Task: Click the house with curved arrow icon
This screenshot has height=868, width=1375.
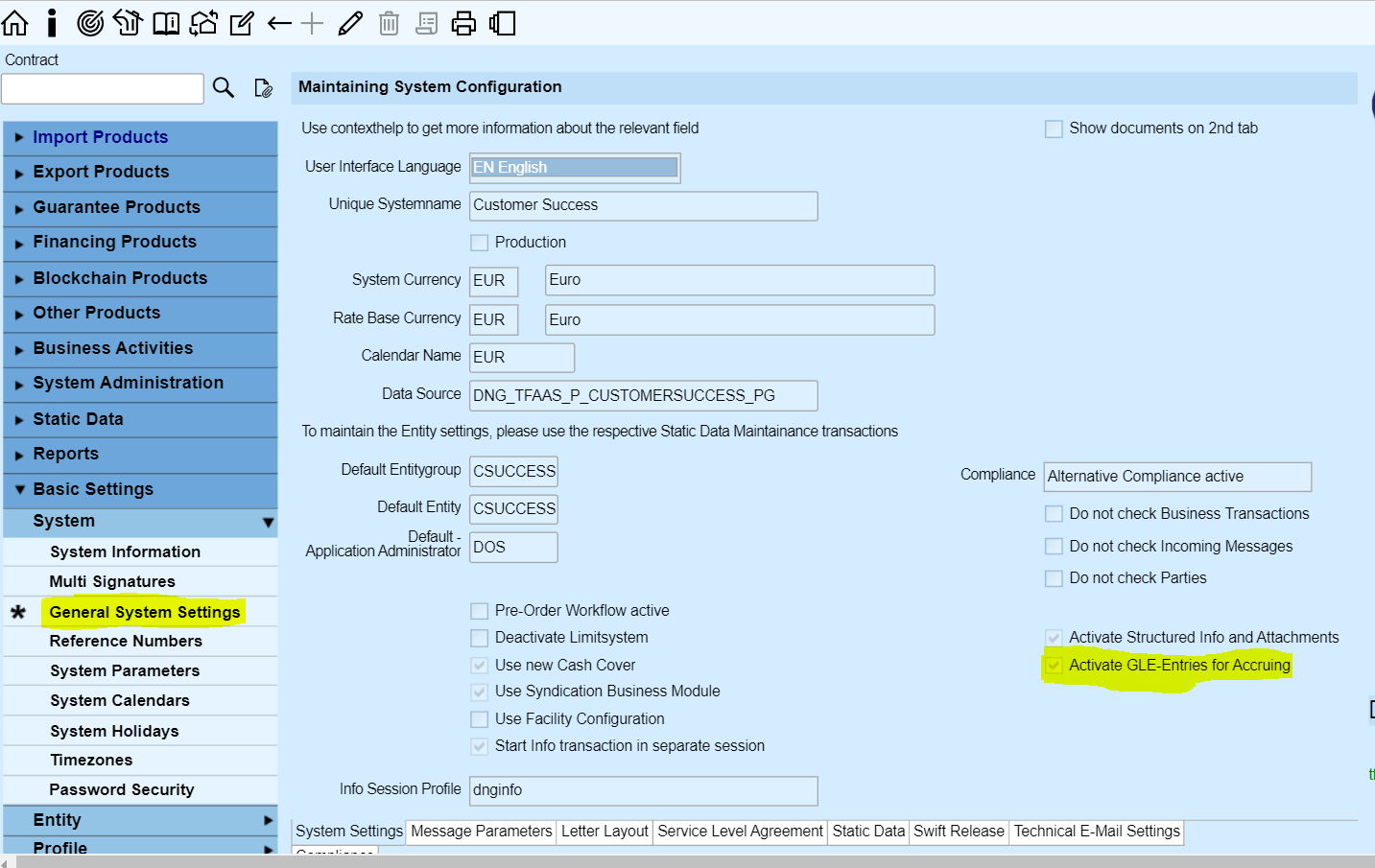Action: pos(128,23)
